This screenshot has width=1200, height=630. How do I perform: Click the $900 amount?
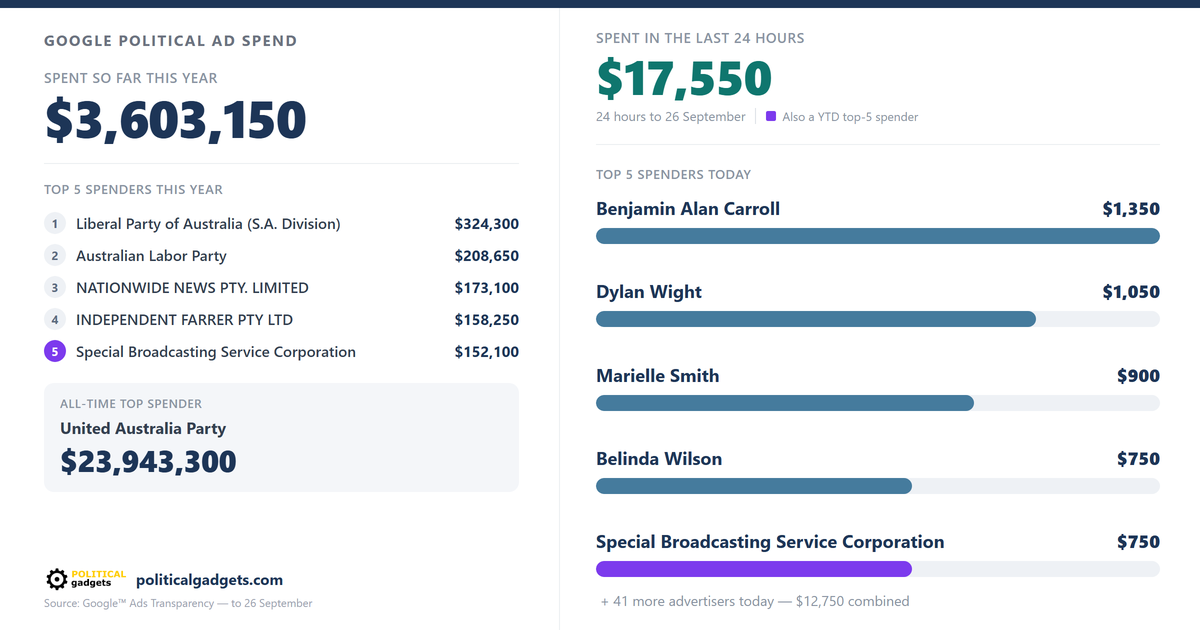pos(1138,376)
